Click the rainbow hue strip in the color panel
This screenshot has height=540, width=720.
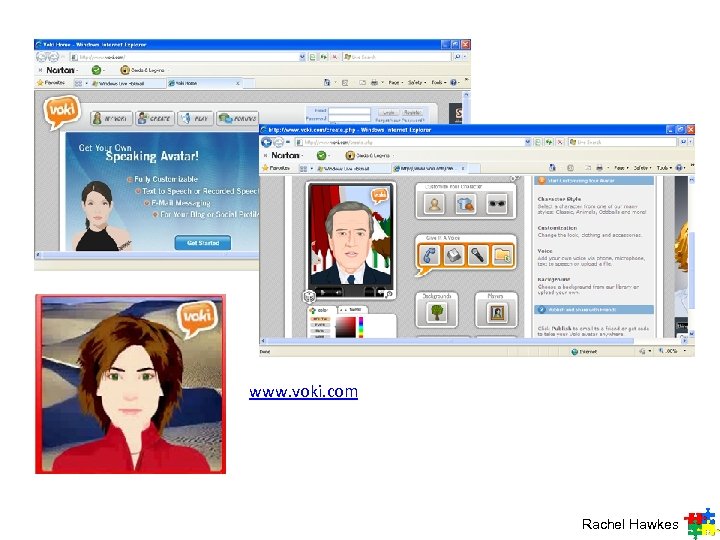point(361,327)
